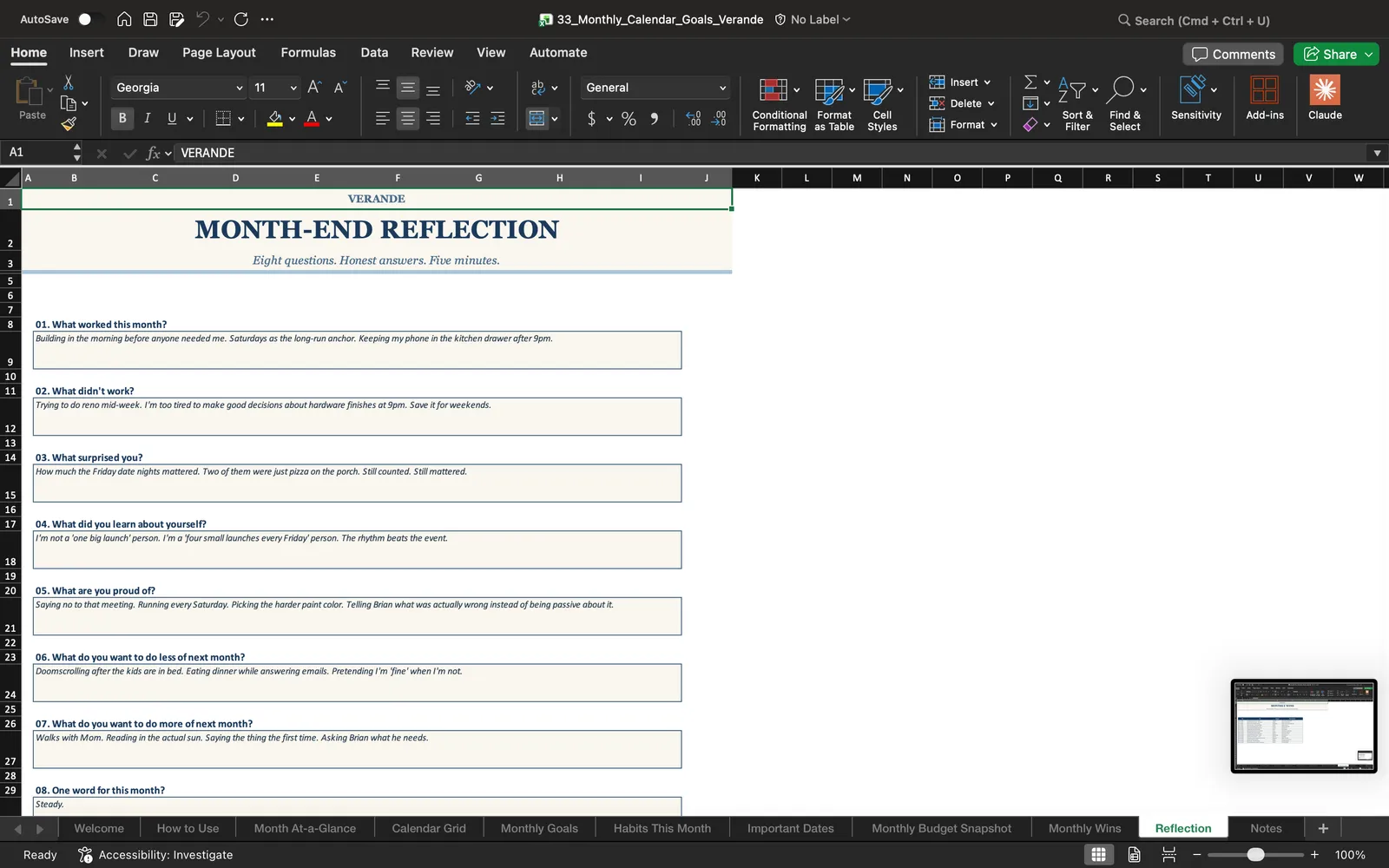Expand the Insert cells dropdown
Viewport: 1389px width, 868px height.
pos(987,82)
